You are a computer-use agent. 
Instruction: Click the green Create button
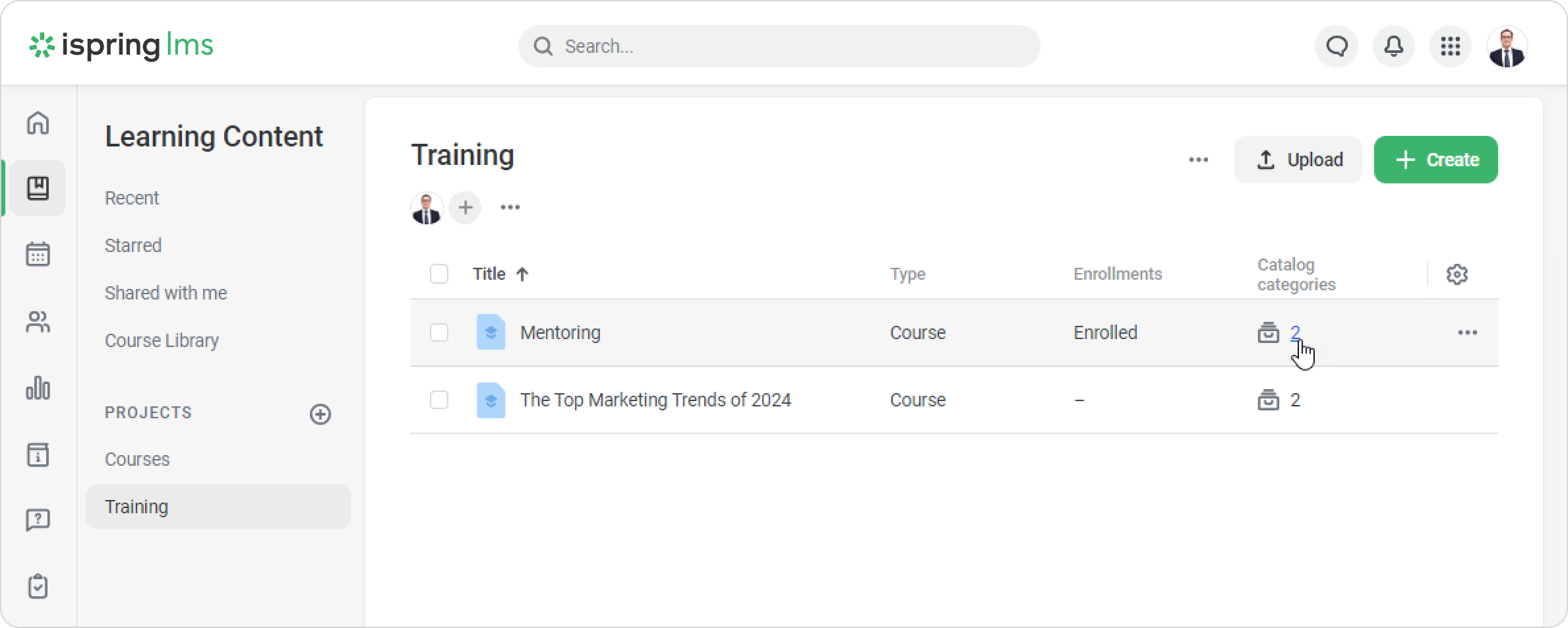[1435, 160]
